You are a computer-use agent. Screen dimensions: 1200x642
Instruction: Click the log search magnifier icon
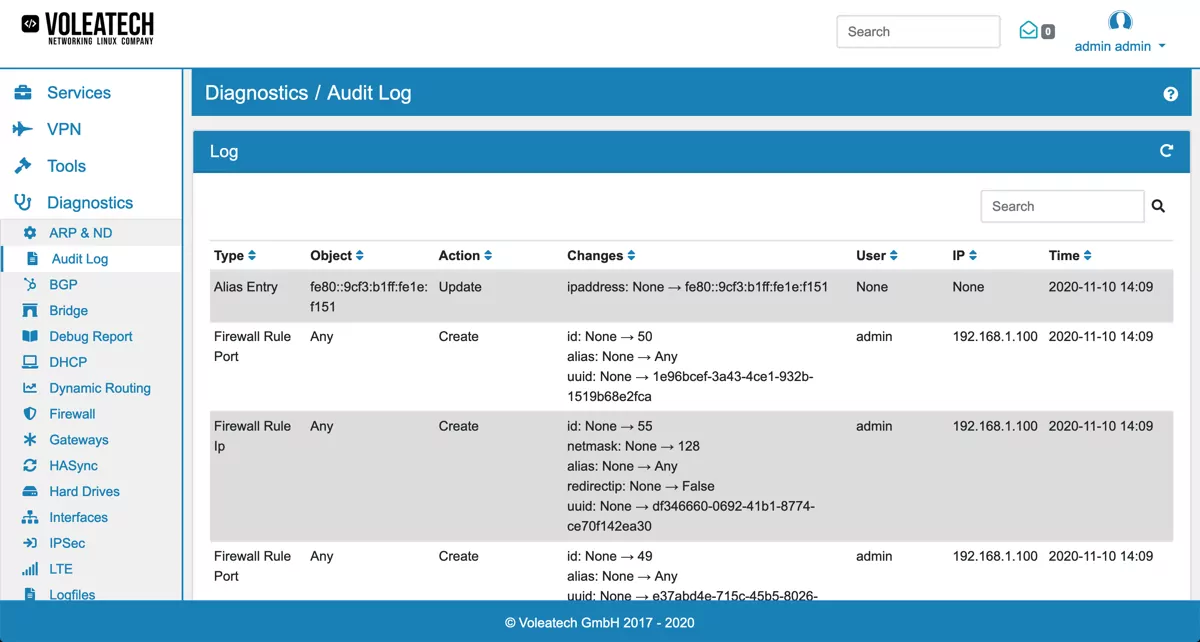1158,206
